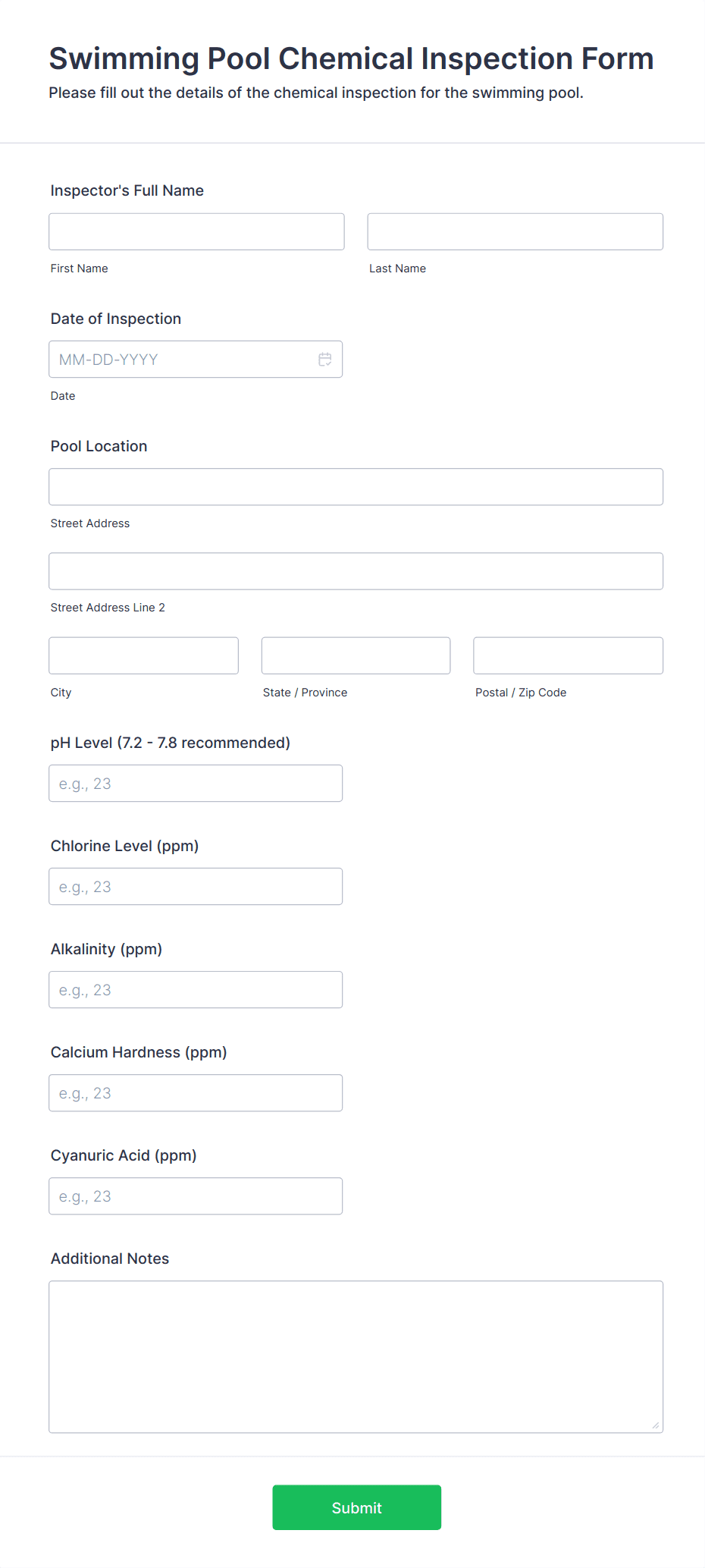
Task: Grab the Additional Notes resize handle
Action: (656, 1425)
